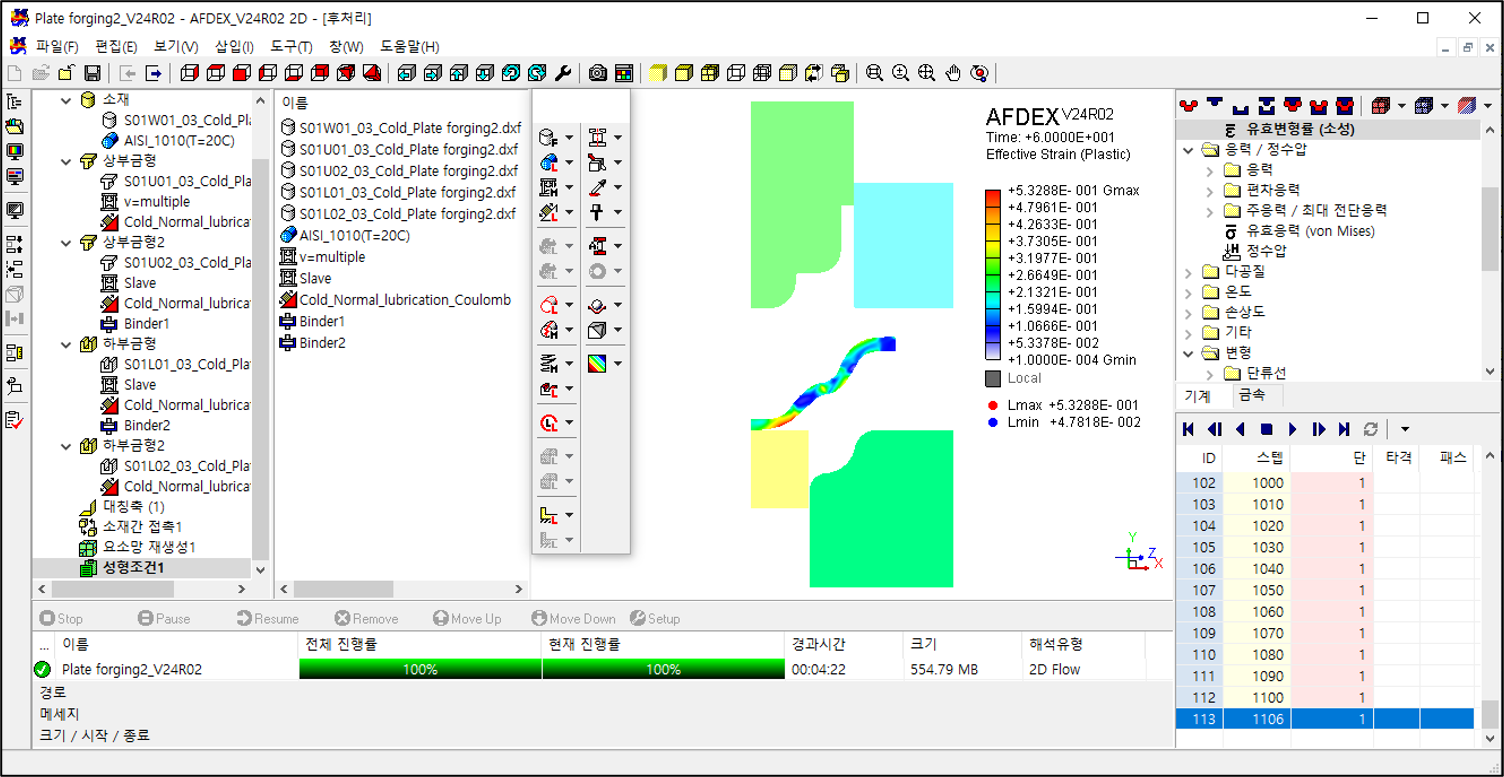Expand the 온도 folder

point(1188,292)
